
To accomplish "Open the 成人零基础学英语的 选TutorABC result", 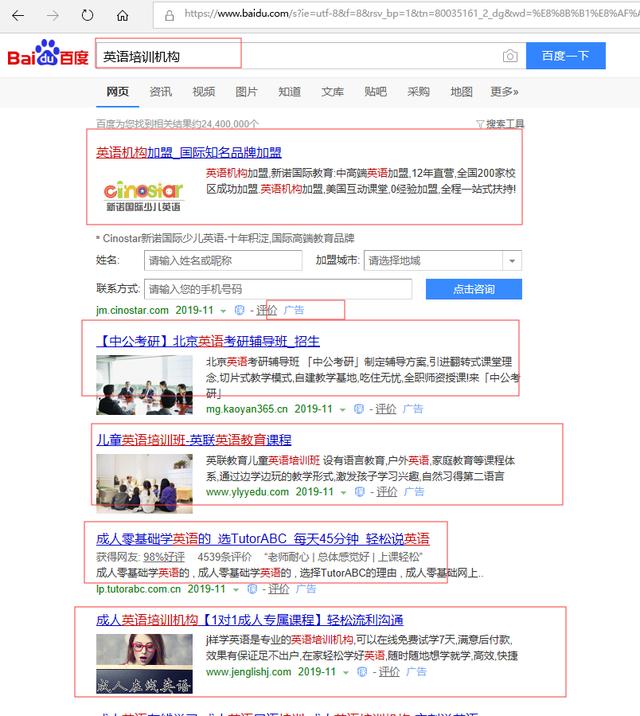I will [262, 539].
